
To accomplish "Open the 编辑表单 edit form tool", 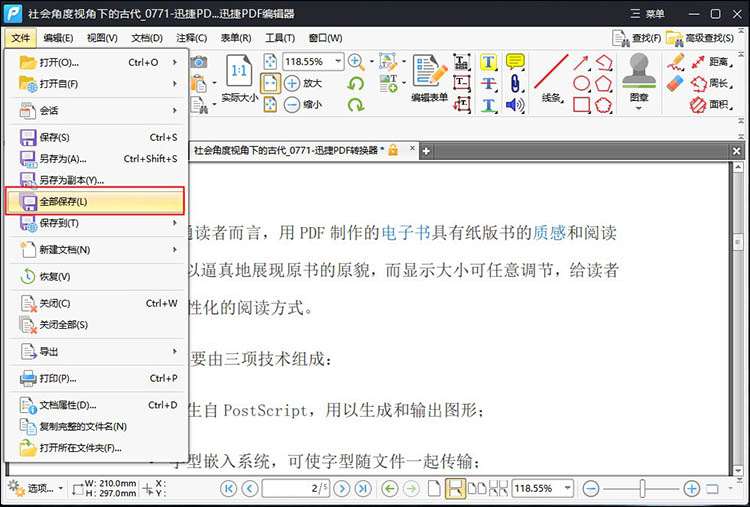I will pyautogui.click(x=430, y=79).
